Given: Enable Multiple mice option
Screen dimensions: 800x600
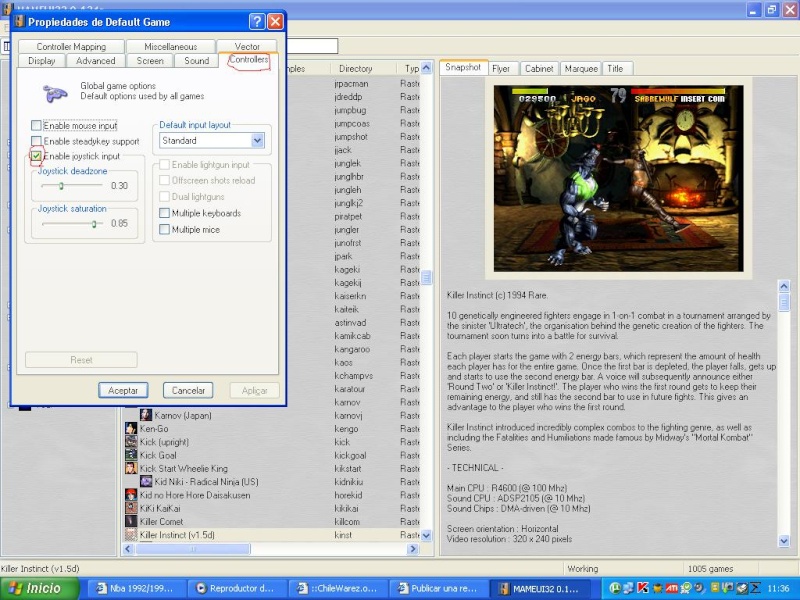Looking at the screenshot, I should (164, 230).
